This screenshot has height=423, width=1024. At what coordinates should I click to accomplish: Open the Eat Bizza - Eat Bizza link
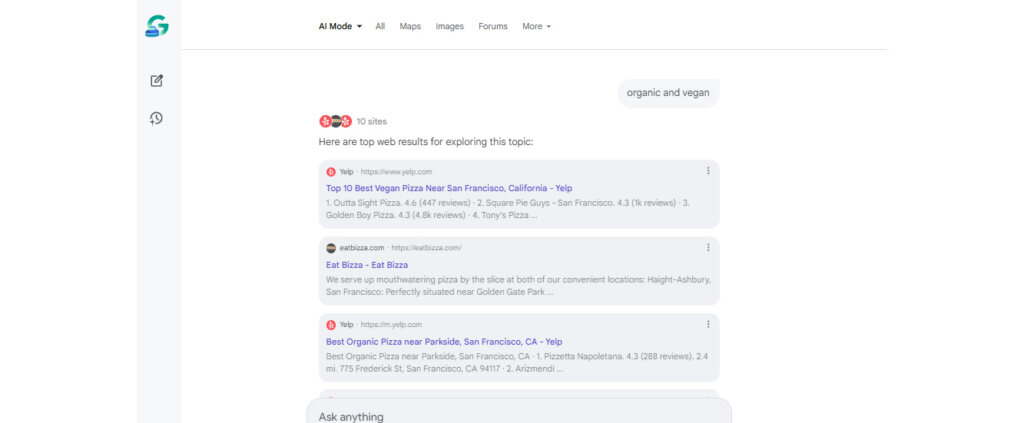pyautogui.click(x=367, y=265)
